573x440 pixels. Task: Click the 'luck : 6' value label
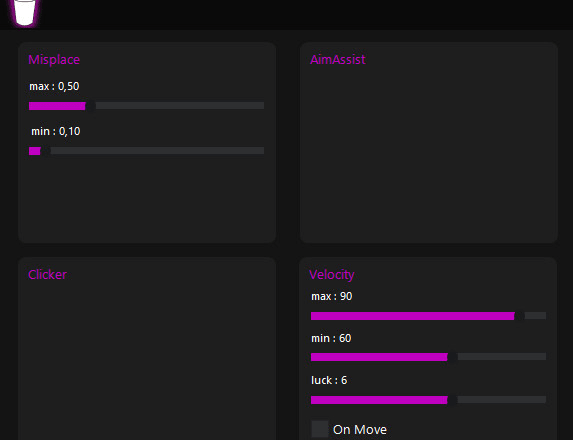tap(329, 380)
